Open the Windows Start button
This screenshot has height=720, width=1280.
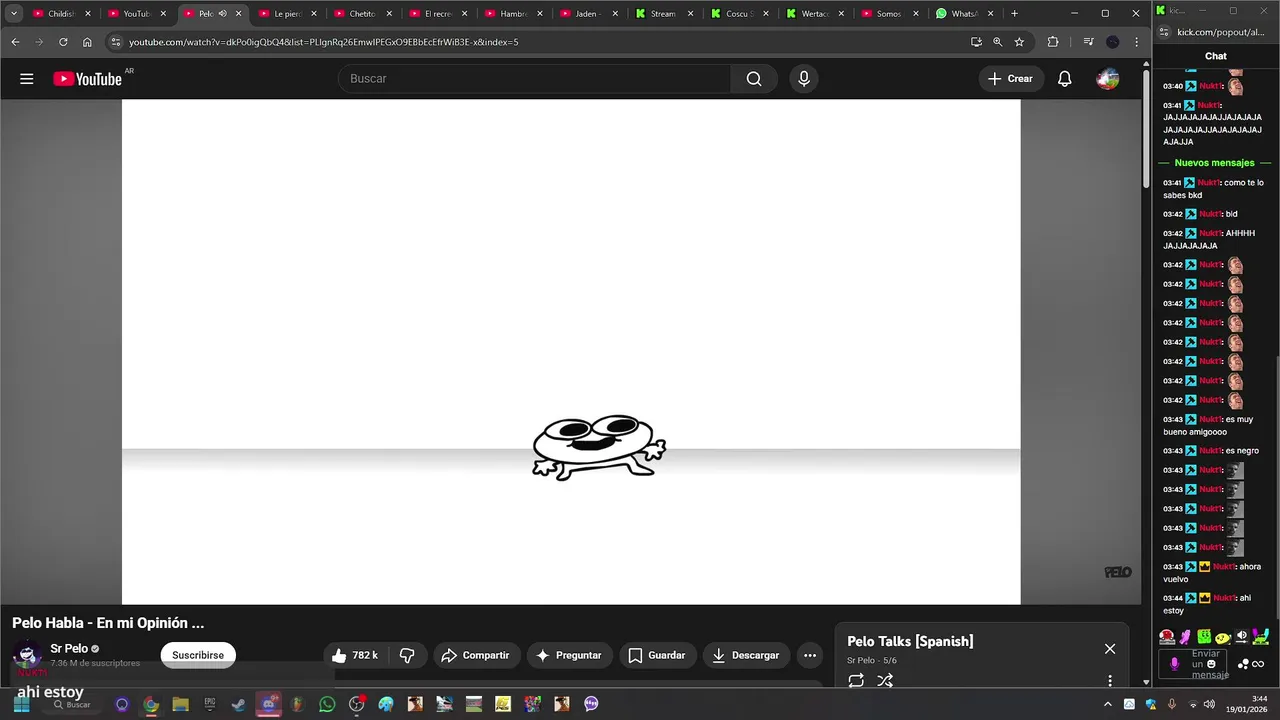click(21, 704)
